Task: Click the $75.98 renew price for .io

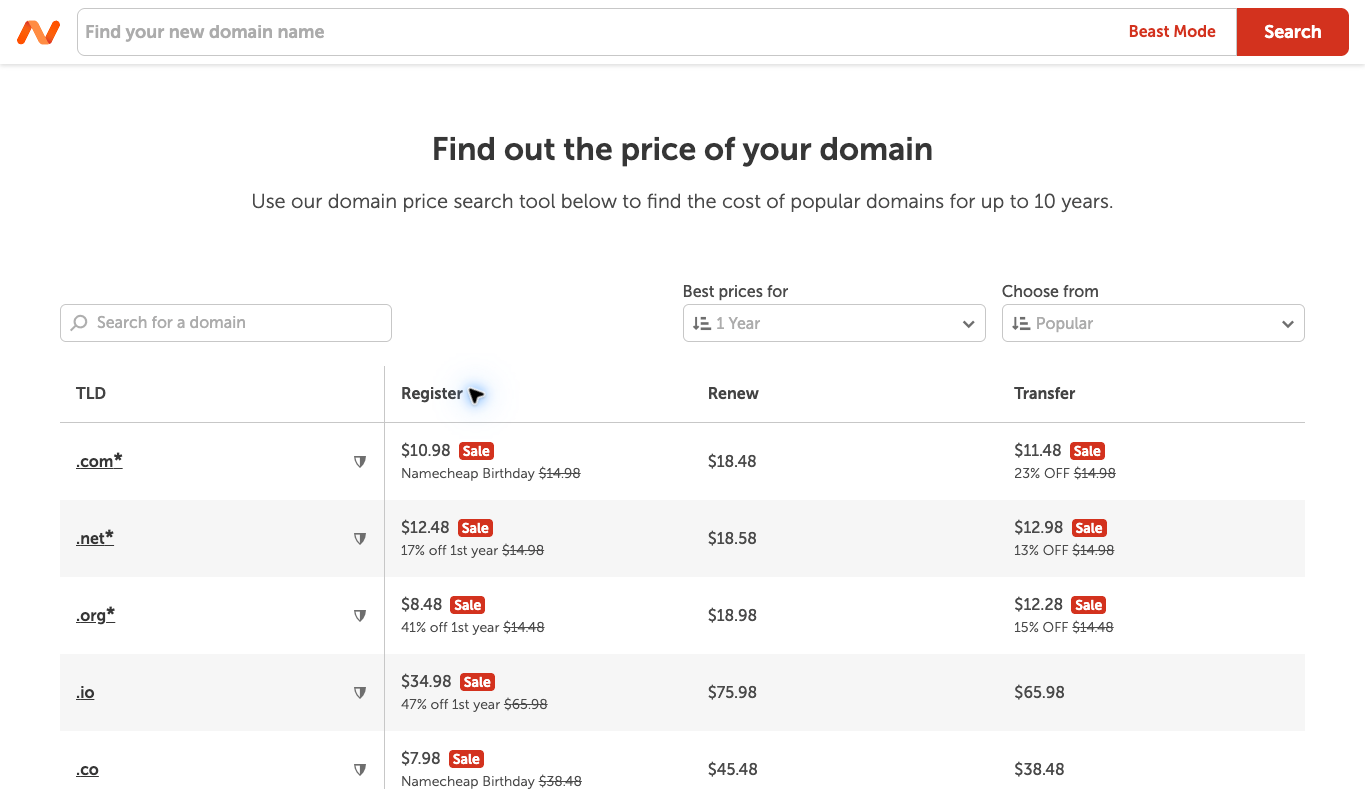Action: click(x=732, y=692)
